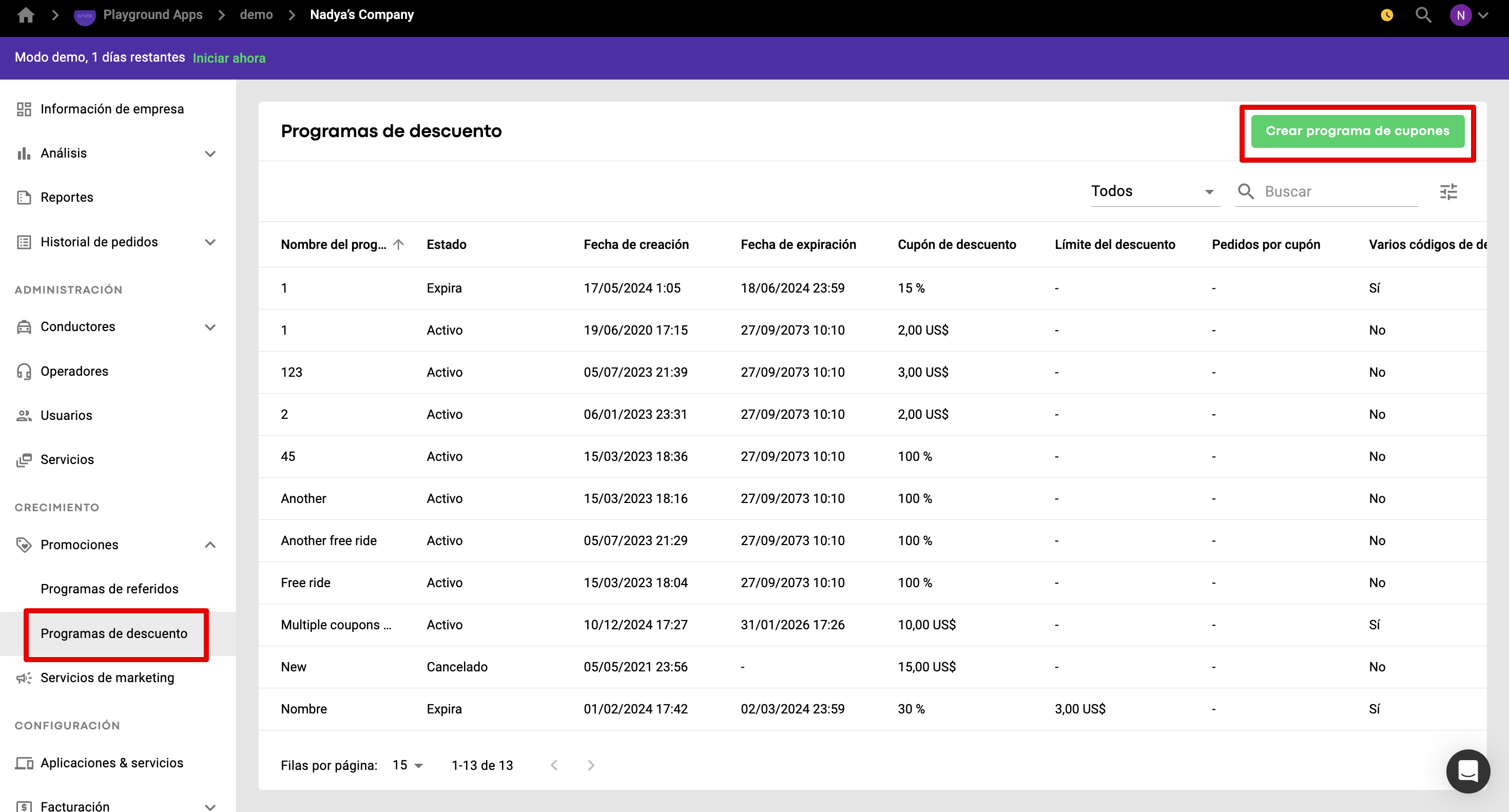This screenshot has height=812, width=1509.
Task: Open the chat support bubble
Action: (x=1467, y=770)
